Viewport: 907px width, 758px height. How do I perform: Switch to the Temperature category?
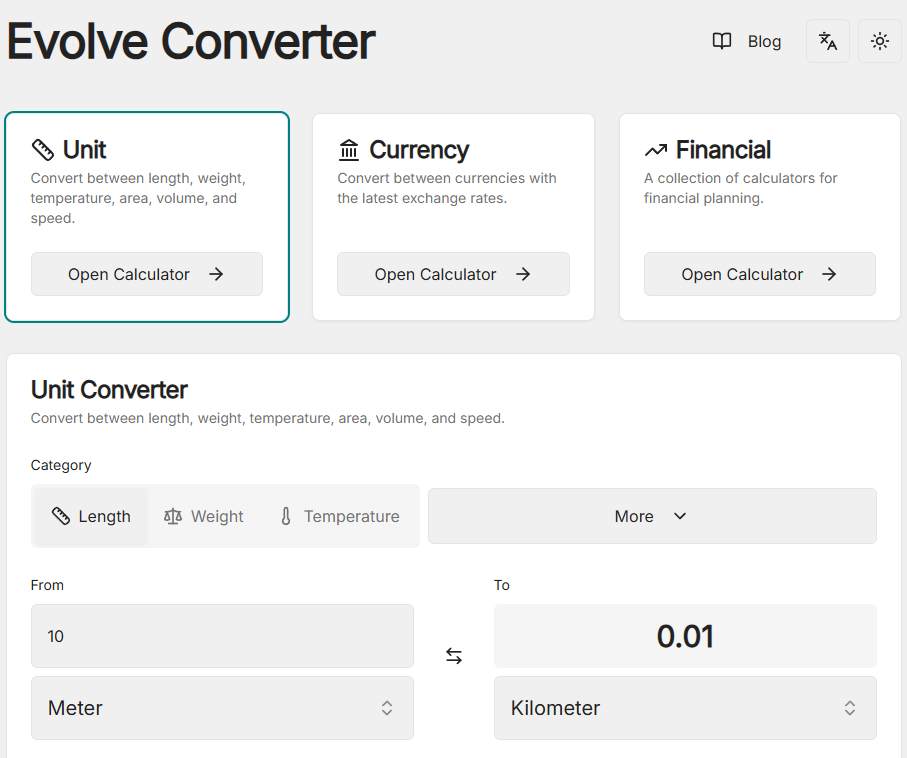tap(338, 516)
